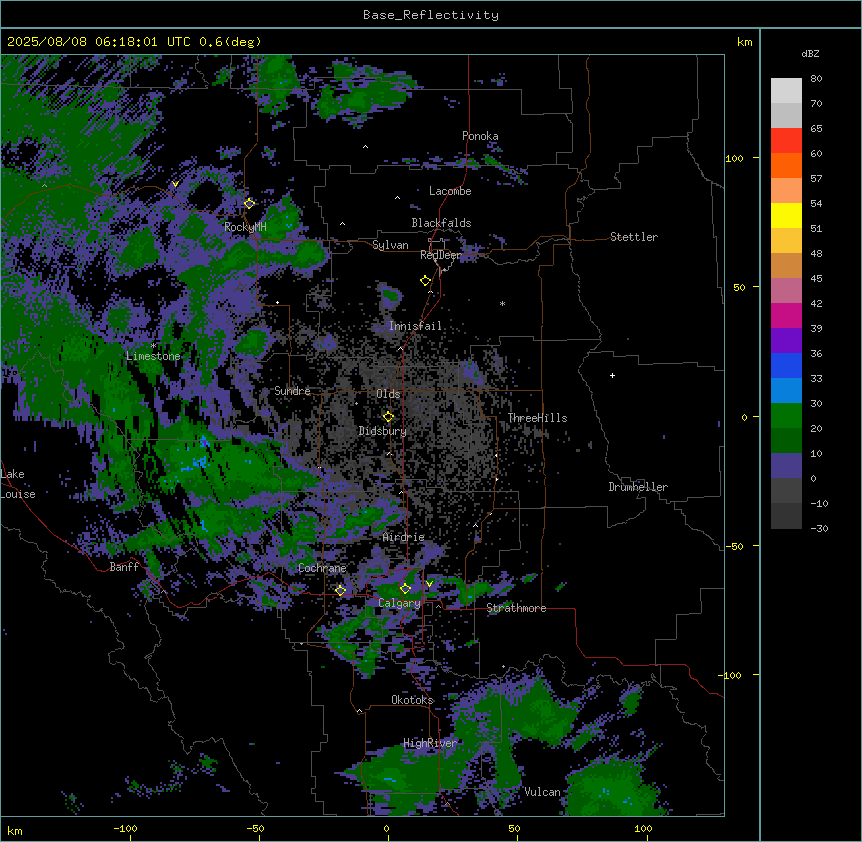Click the 50 tick on the bottom axis
The height and width of the screenshot is (842, 862).
pyautogui.click(x=514, y=828)
